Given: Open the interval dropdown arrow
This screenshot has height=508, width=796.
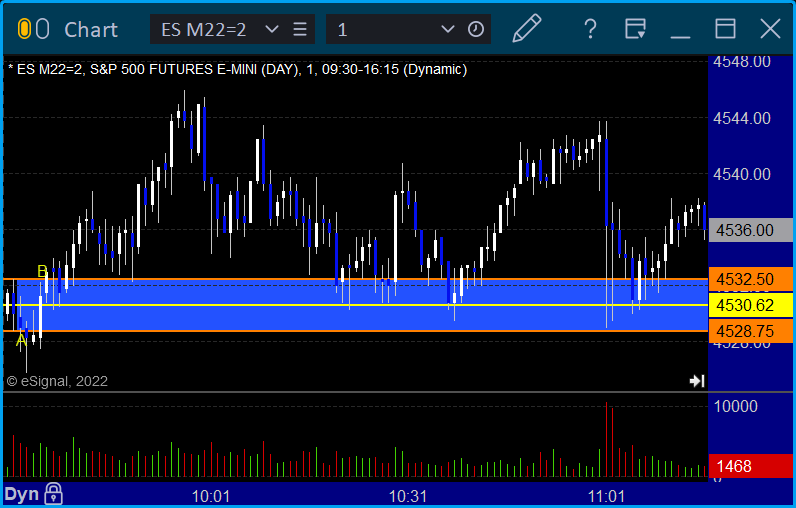Looking at the screenshot, I should coord(447,29).
